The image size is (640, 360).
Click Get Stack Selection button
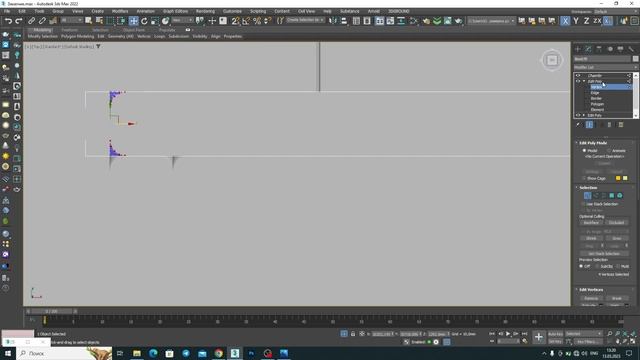(604, 254)
